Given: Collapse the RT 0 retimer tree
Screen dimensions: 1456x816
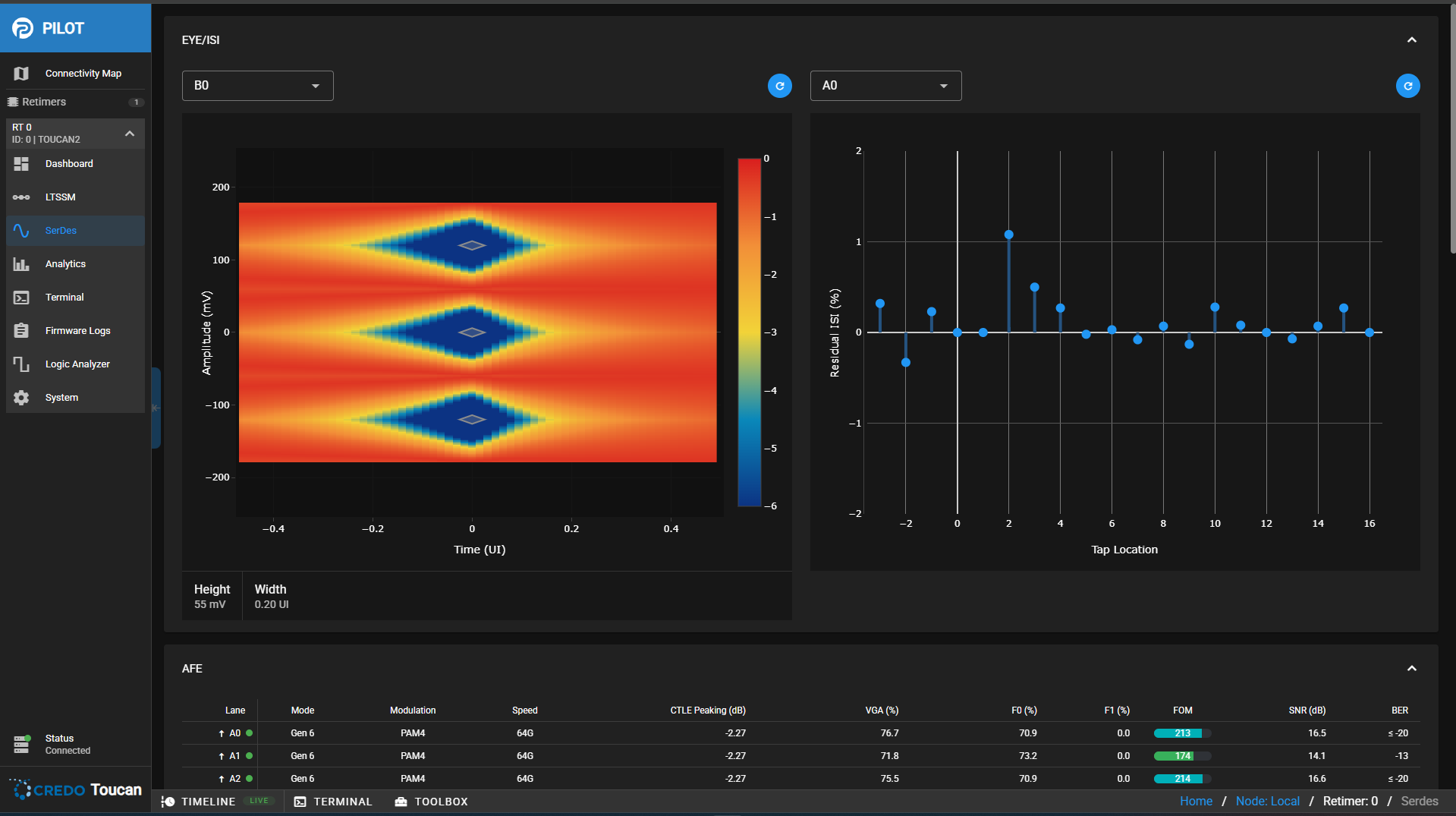Looking at the screenshot, I should 130,134.
